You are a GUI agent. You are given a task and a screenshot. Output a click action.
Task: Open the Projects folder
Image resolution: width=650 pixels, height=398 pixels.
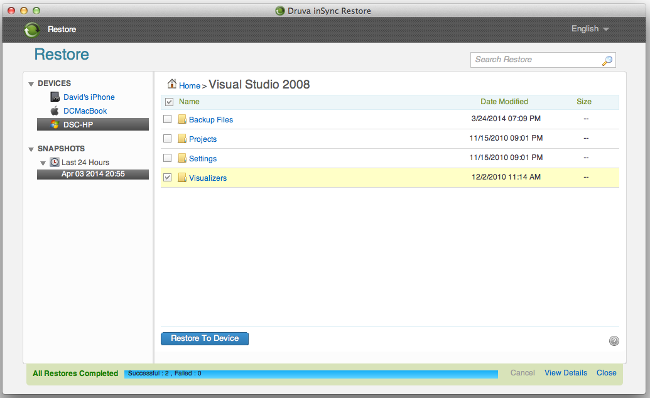point(203,139)
